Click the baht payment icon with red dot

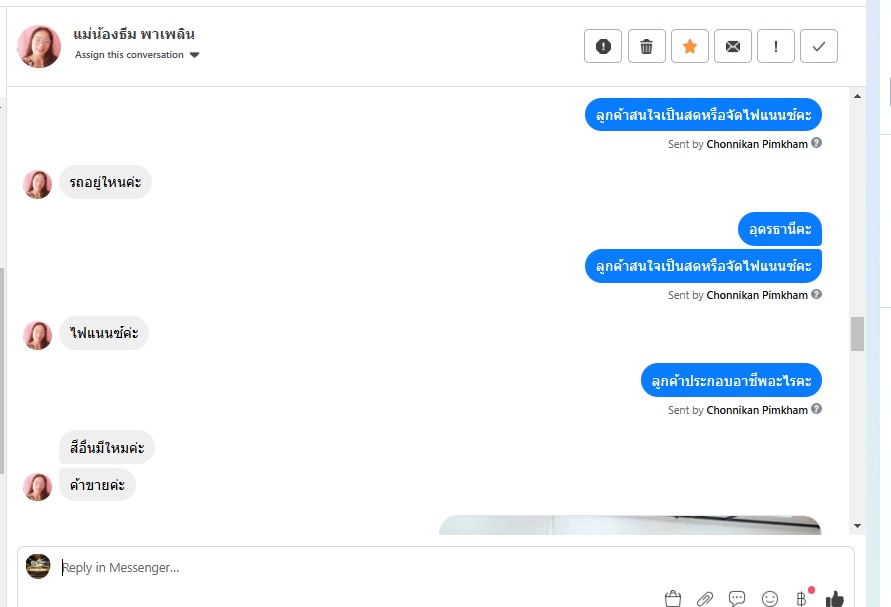[802, 598]
